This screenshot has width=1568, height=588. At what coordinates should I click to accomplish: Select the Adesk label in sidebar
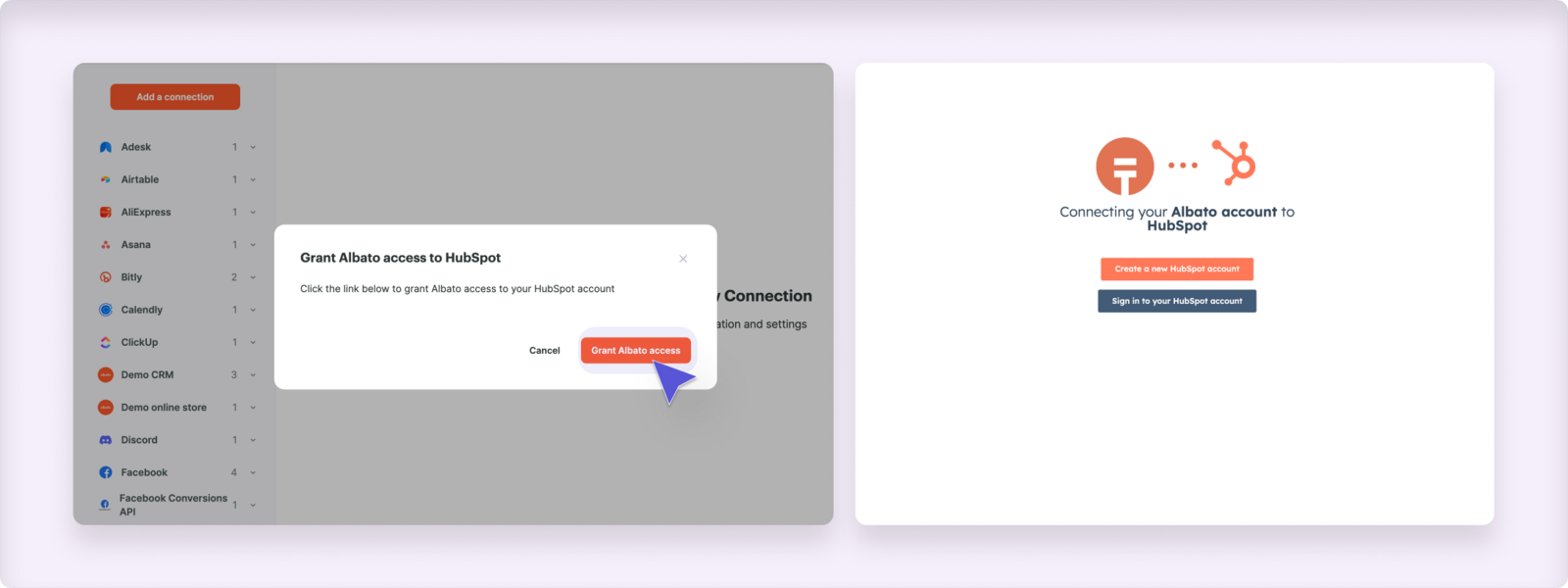tap(136, 147)
